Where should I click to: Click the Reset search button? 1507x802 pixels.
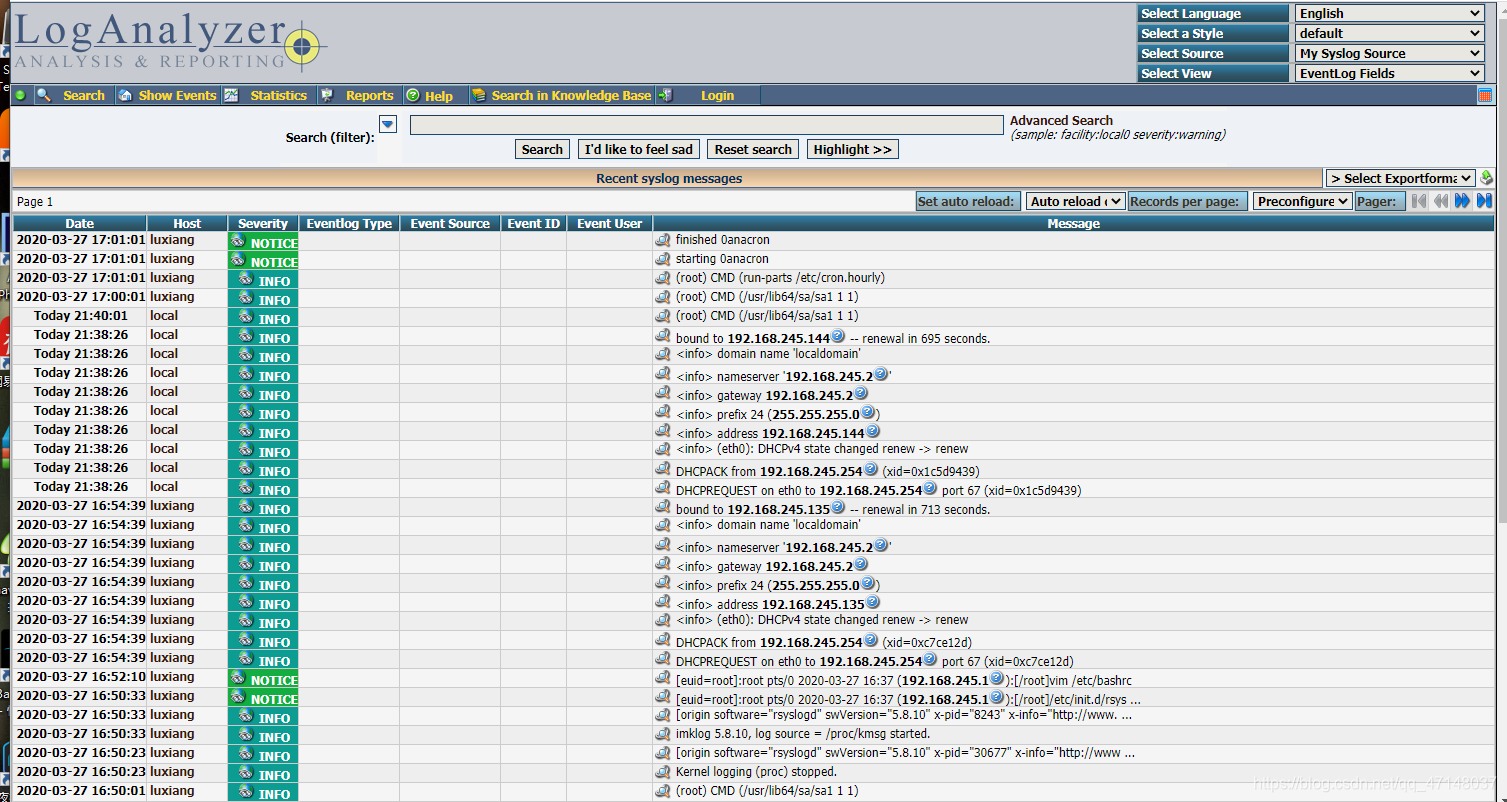click(x=753, y=149)
